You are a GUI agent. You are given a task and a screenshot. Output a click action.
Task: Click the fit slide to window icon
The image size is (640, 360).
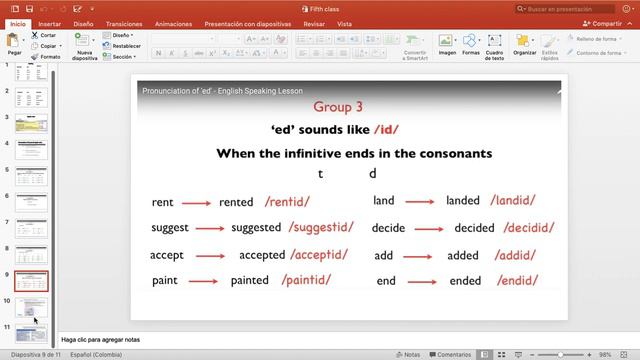click(624, 355)
